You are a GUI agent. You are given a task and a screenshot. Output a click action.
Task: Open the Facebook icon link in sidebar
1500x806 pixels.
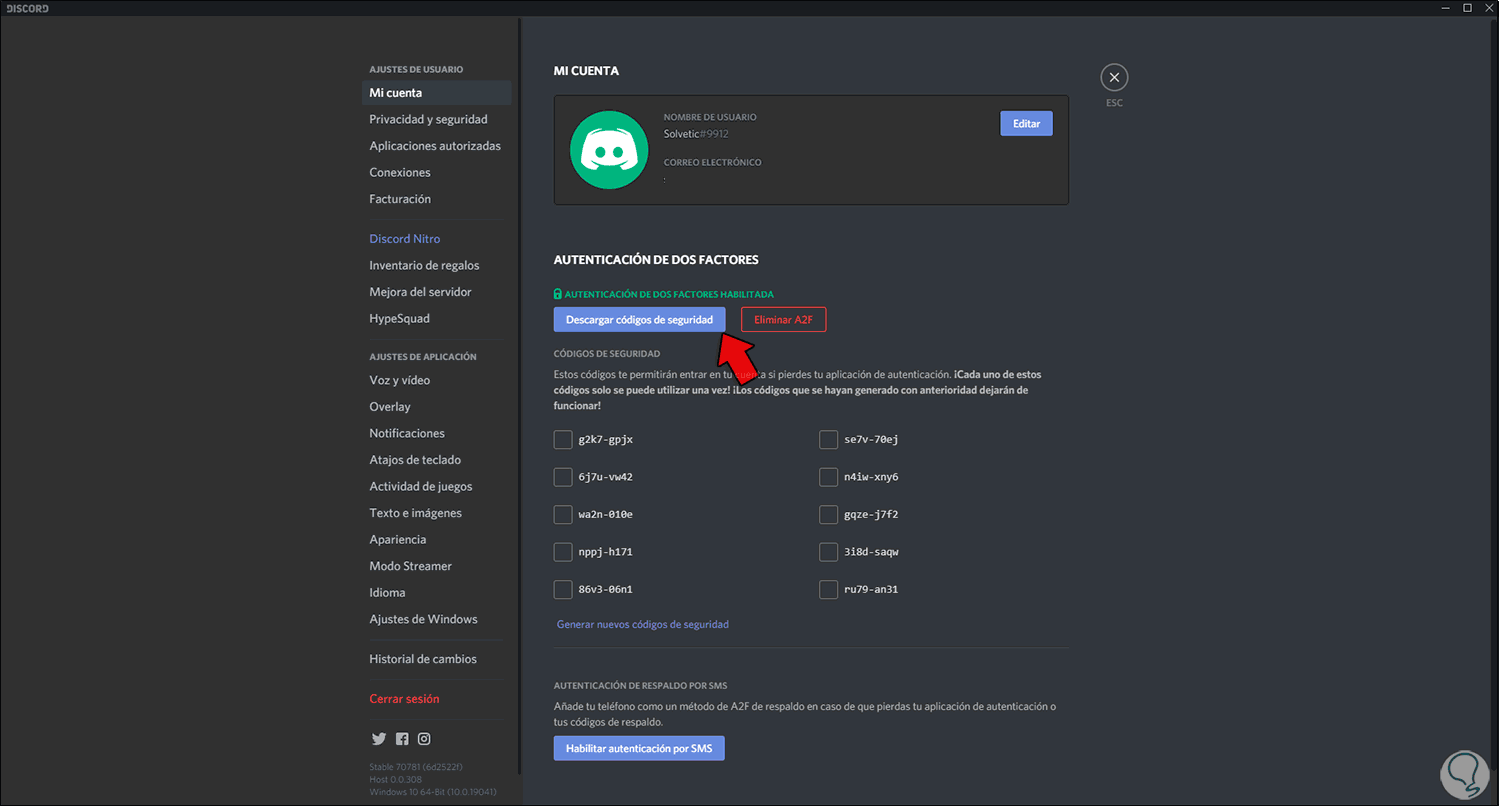pos(402,739)
